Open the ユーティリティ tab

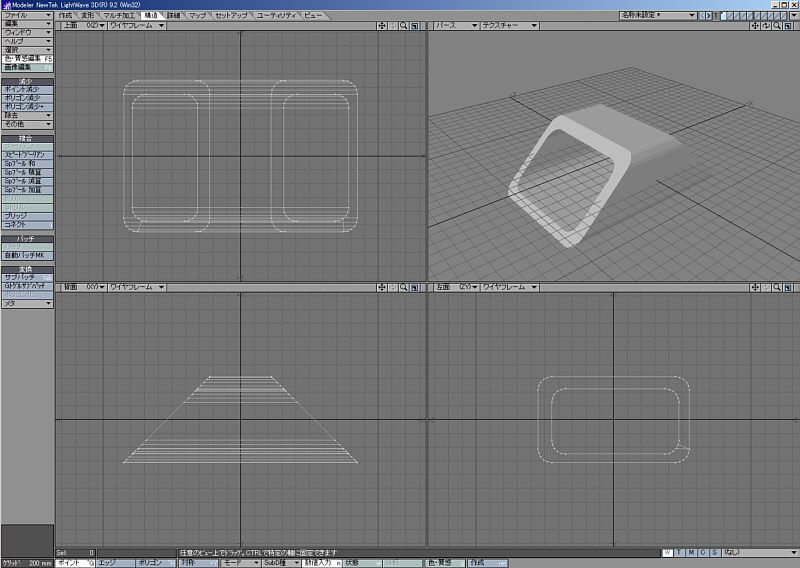[x=277, y=16]
